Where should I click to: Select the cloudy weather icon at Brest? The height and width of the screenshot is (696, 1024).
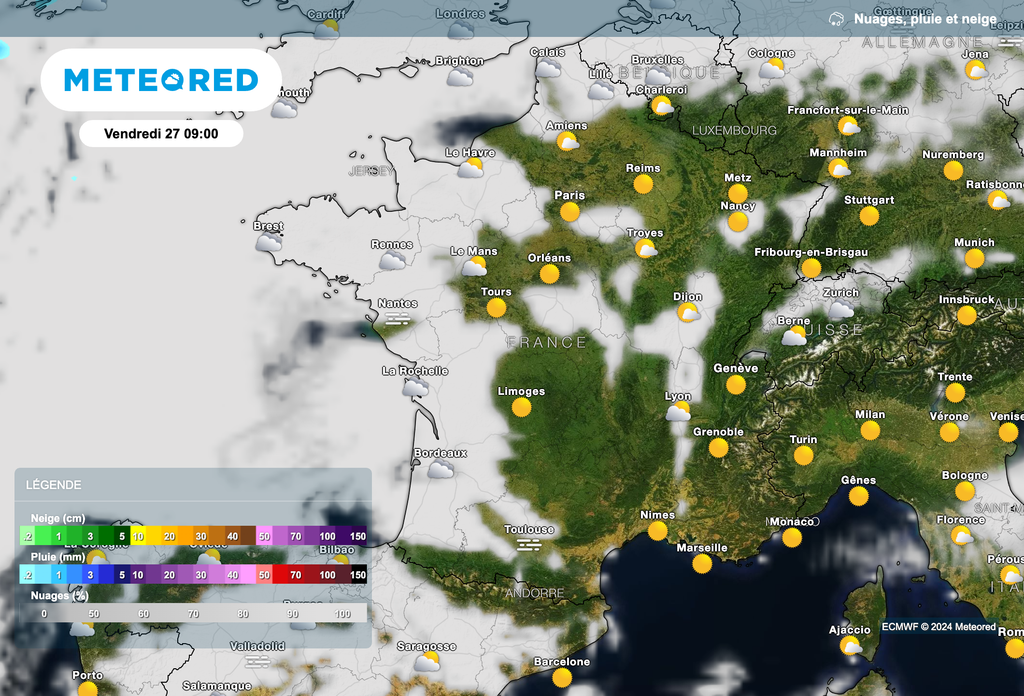pyautogui.click(x=268, y=242)
